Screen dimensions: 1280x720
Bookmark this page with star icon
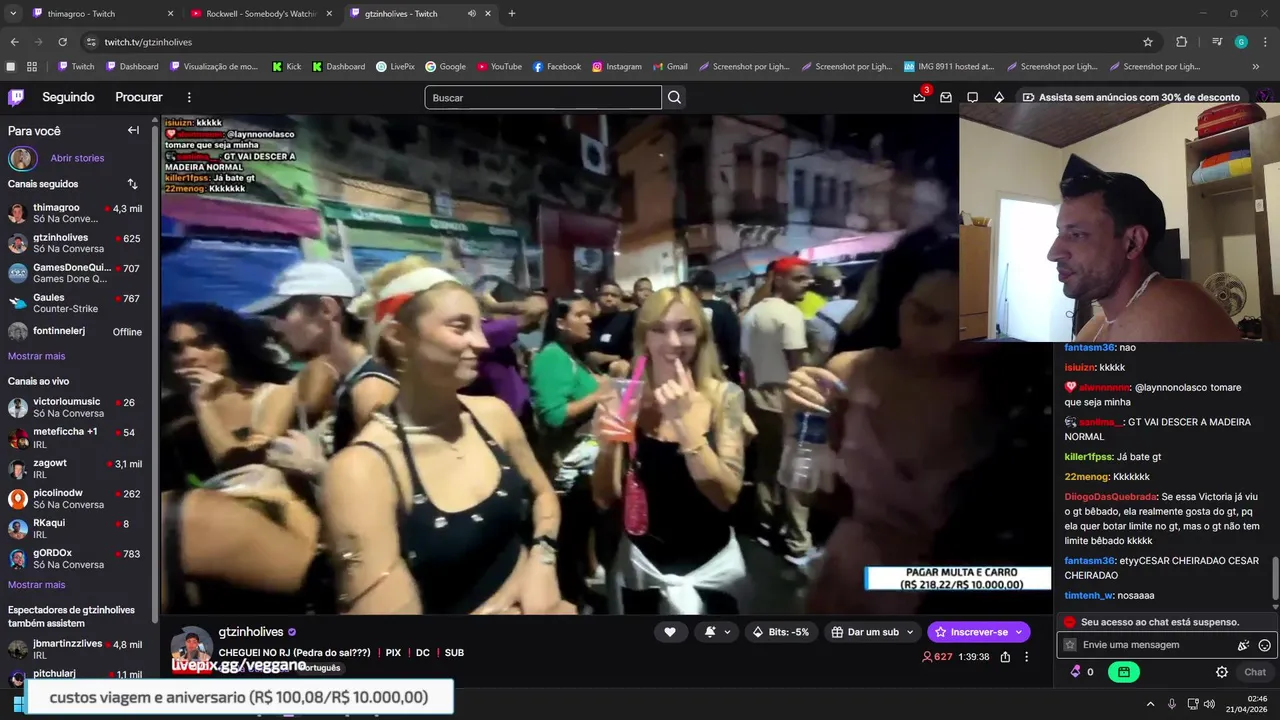click(x=1148, y=42)
